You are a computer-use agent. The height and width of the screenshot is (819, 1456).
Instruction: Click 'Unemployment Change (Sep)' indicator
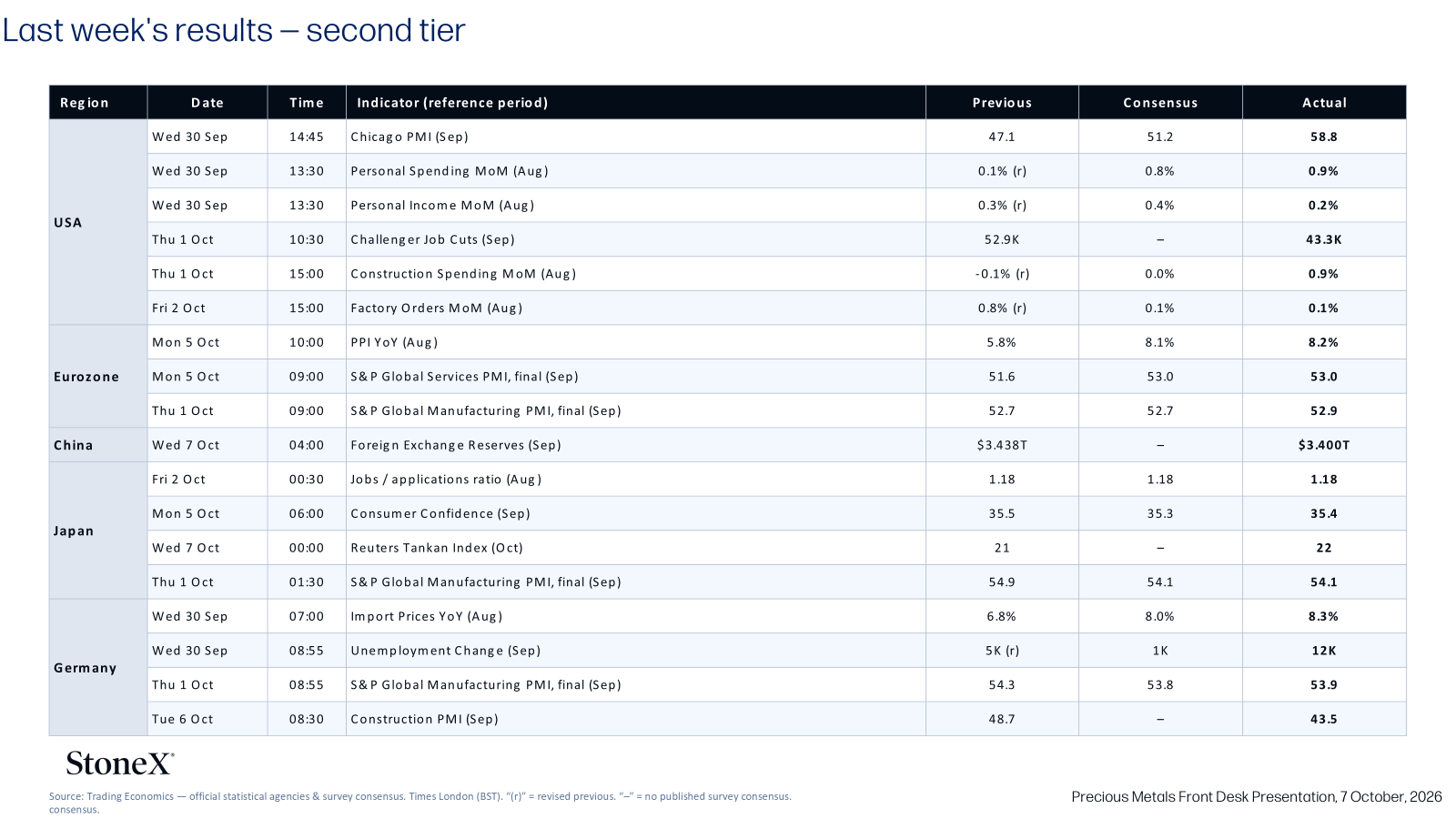click(446, 651)
